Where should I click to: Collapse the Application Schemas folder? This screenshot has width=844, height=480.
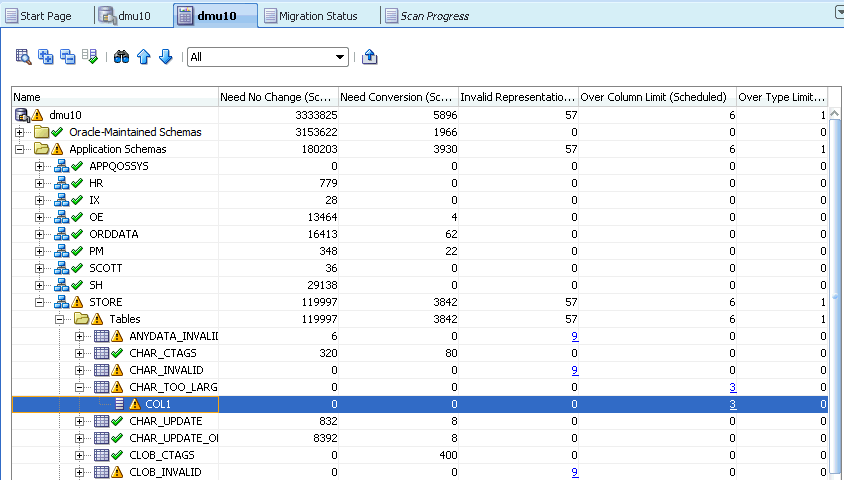(x=19, y=149)
